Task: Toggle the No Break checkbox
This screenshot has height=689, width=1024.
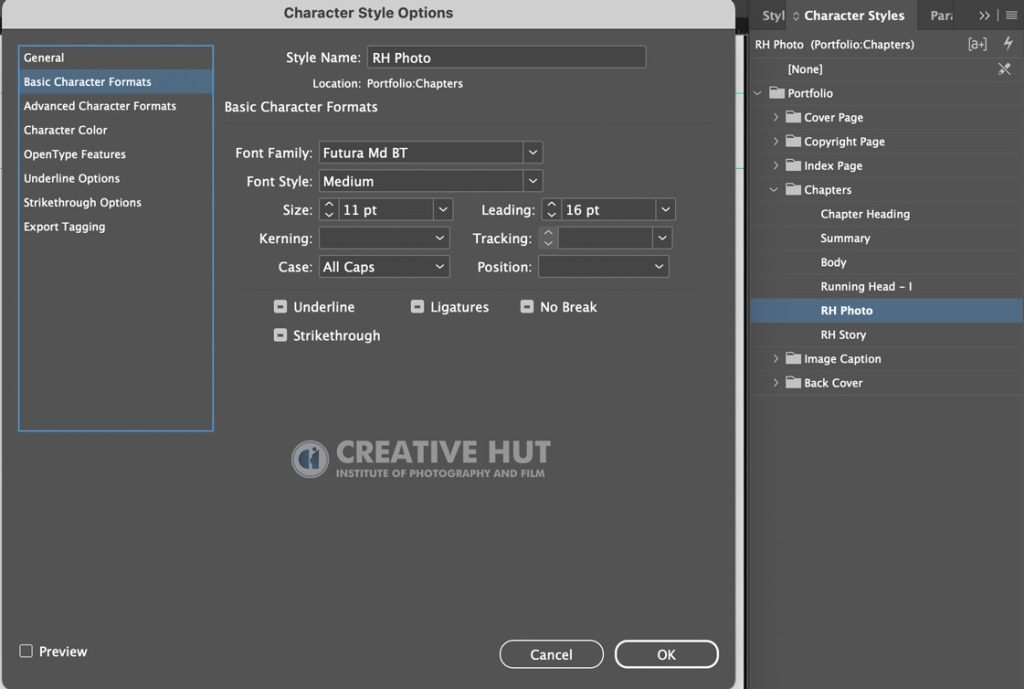Action: (527, 306)
